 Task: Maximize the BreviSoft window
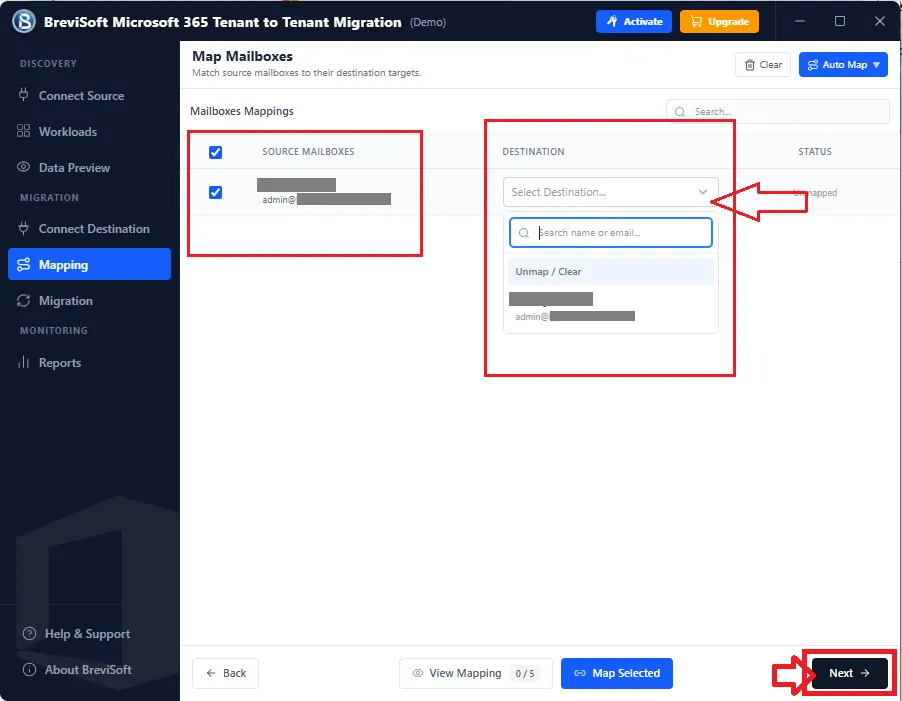840,21
